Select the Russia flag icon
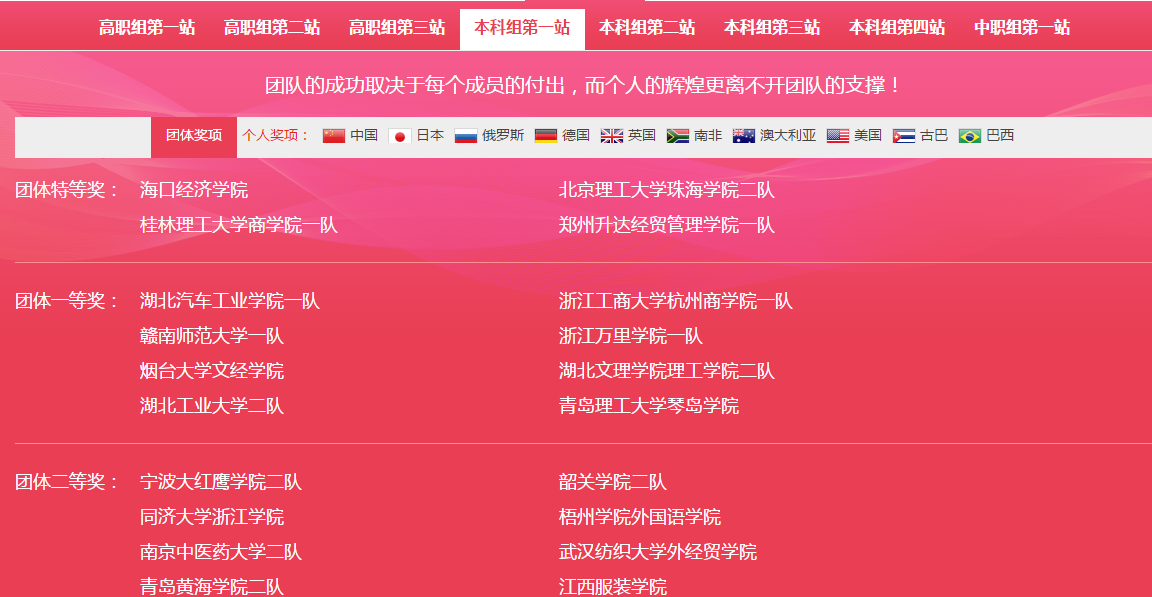 pos(466,136)
